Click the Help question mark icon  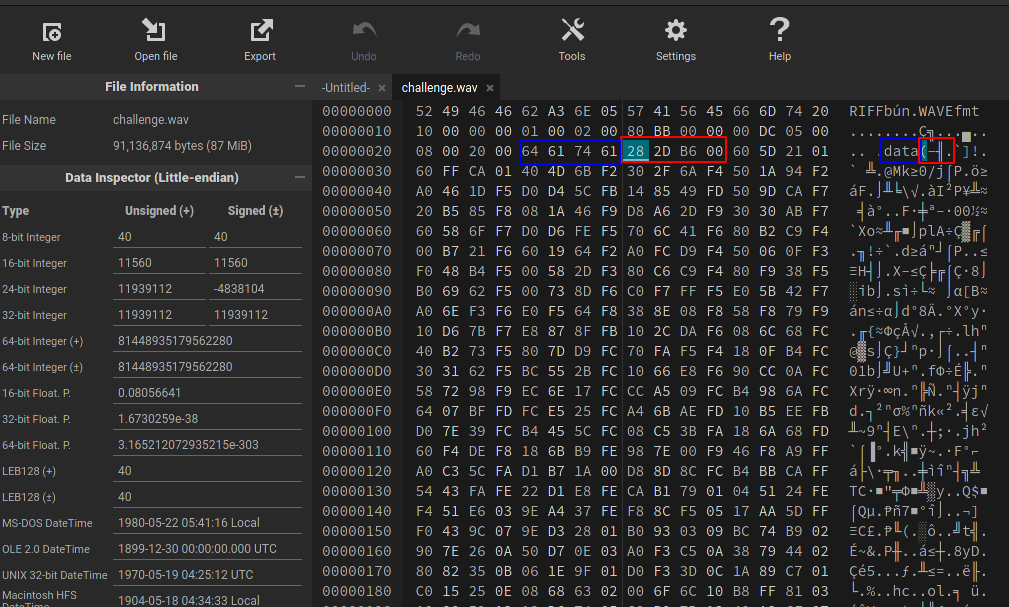(x=780, y=31)
